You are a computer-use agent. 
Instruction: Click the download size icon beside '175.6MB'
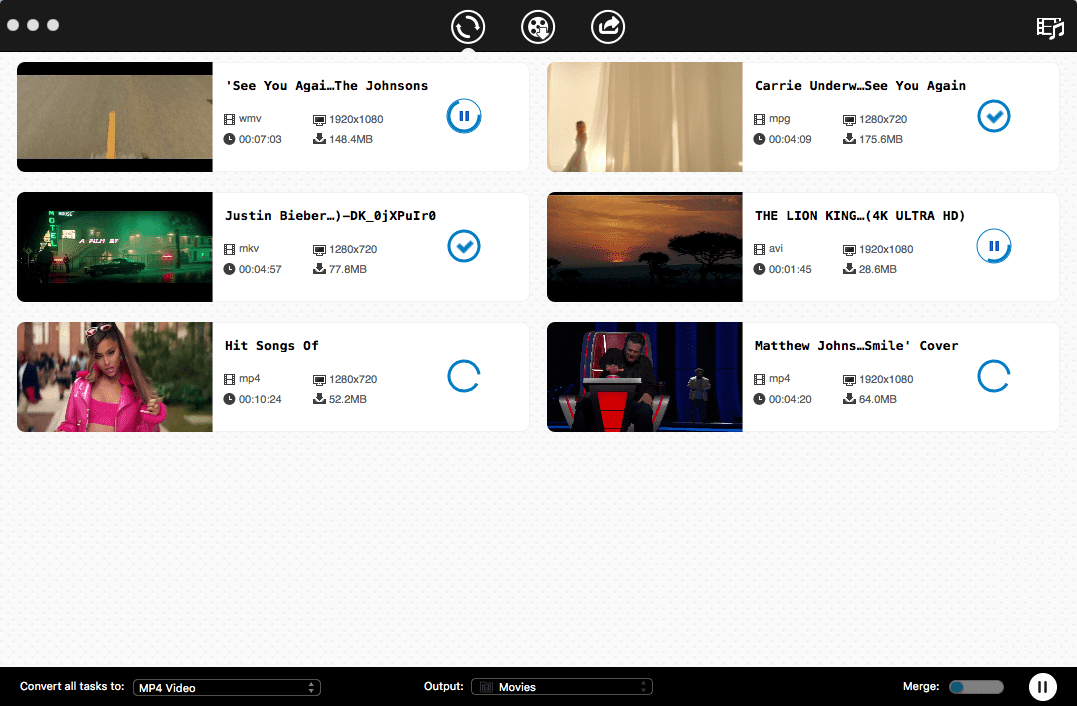850,139
